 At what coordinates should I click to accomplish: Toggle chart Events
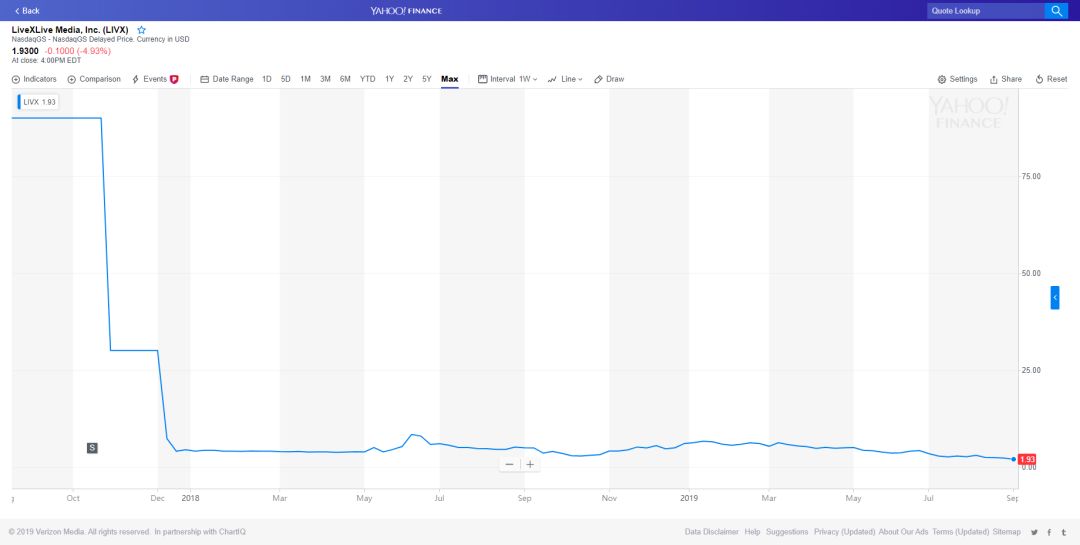(155, 79)
